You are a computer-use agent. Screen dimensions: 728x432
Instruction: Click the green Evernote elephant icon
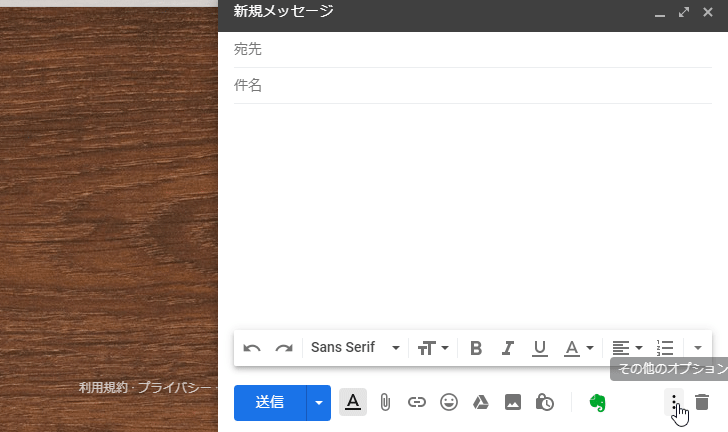[598, 403]
